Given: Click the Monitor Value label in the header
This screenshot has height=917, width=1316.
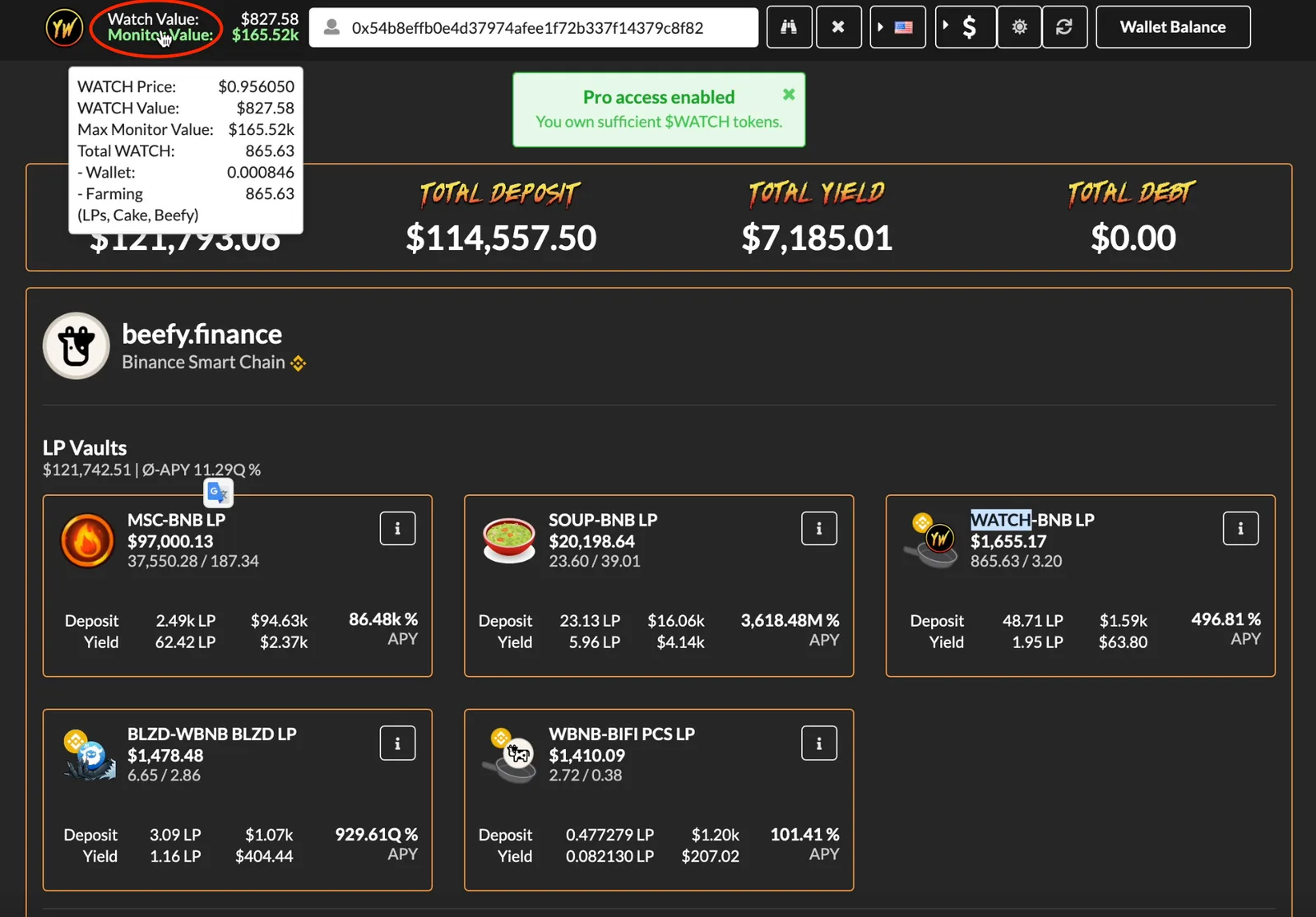Looking at the screenshot, I should pyautogui.click(x=160, y=35).
